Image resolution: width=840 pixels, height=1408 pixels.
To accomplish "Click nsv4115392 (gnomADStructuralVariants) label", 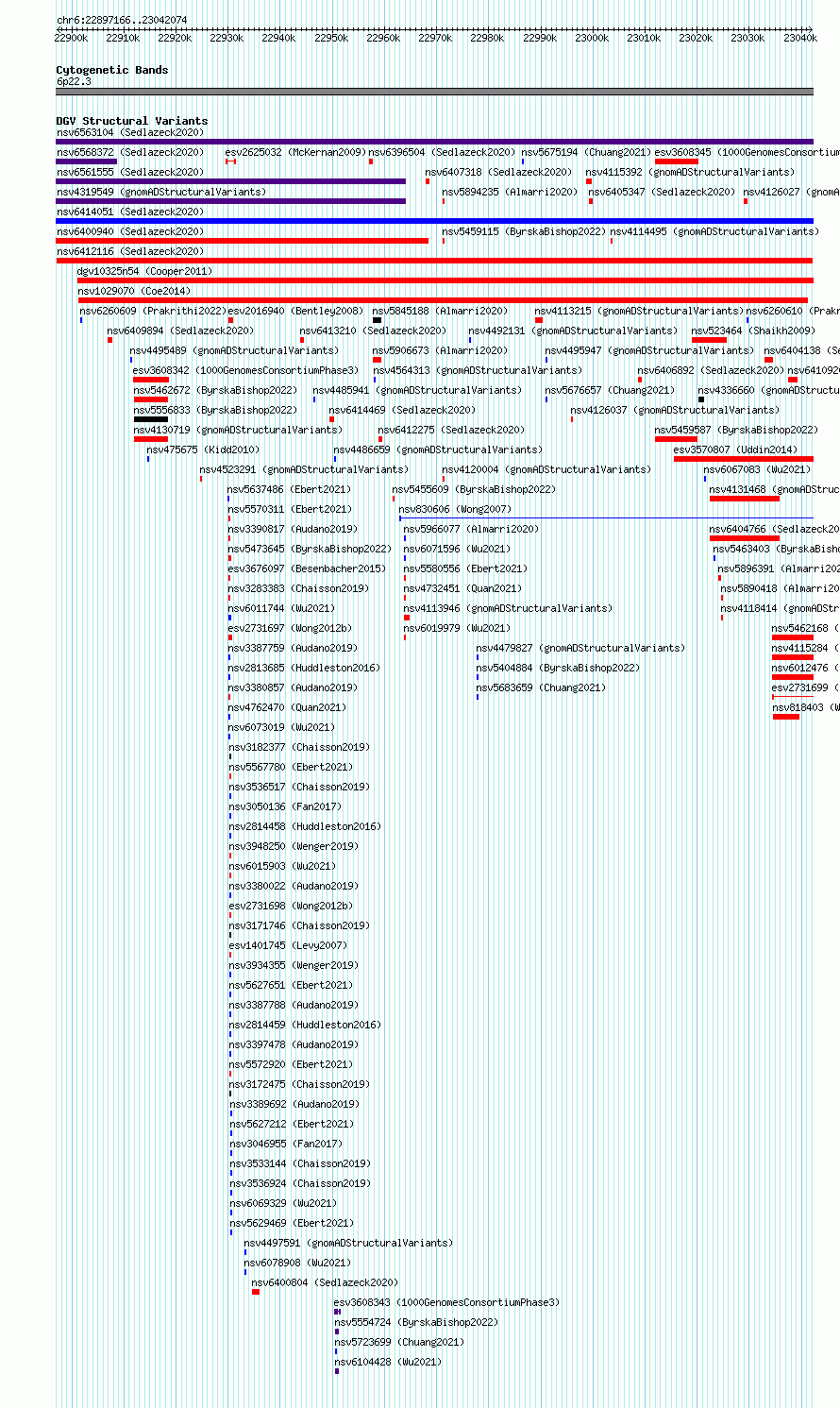I will coord(691,172).
